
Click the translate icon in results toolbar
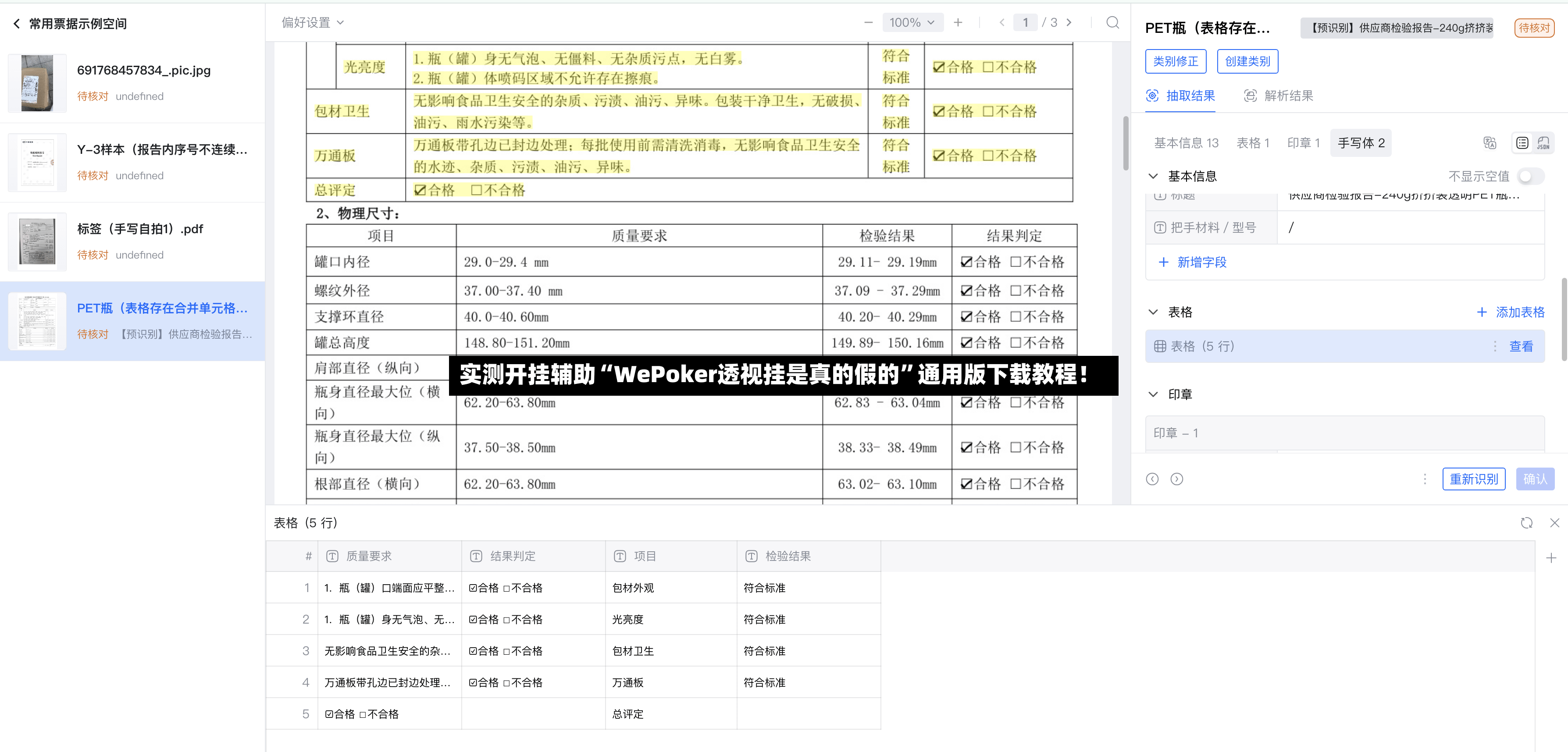(1490, 143)
